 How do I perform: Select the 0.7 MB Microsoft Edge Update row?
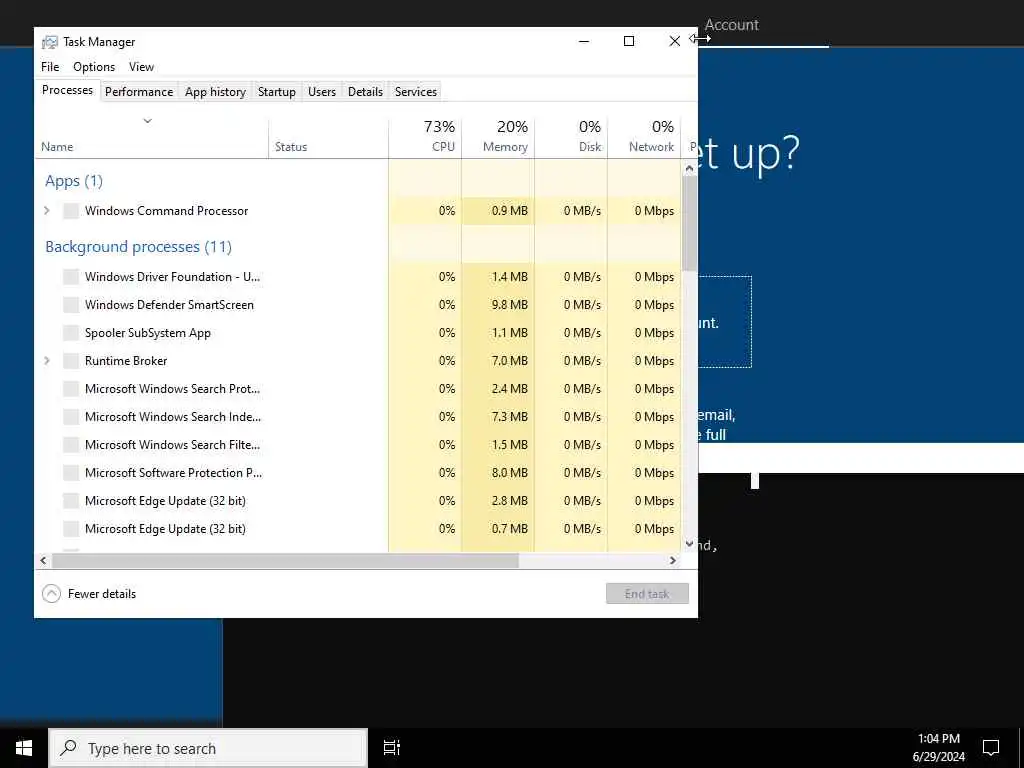tap(358, 529)
